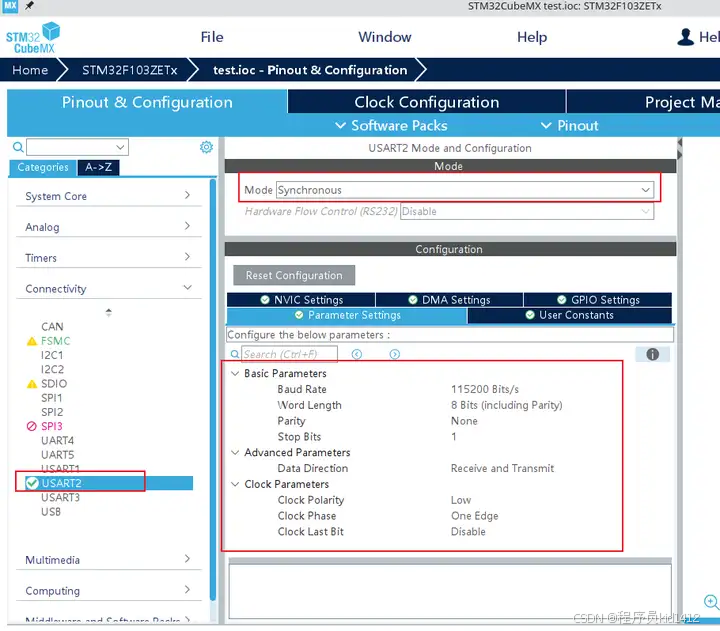Collapse Advanced Parameters group
The width and height of the screenshot is (720, 631).
[235, 452]
